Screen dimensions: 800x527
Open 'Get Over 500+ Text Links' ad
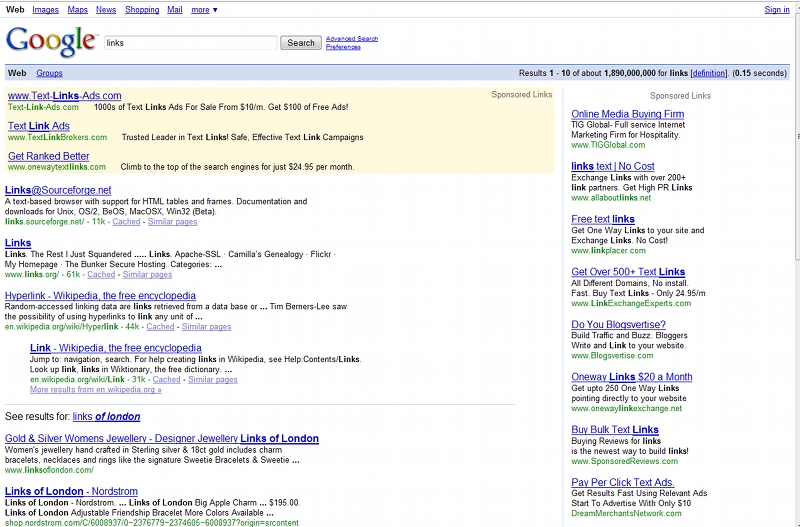pos(628,271)
